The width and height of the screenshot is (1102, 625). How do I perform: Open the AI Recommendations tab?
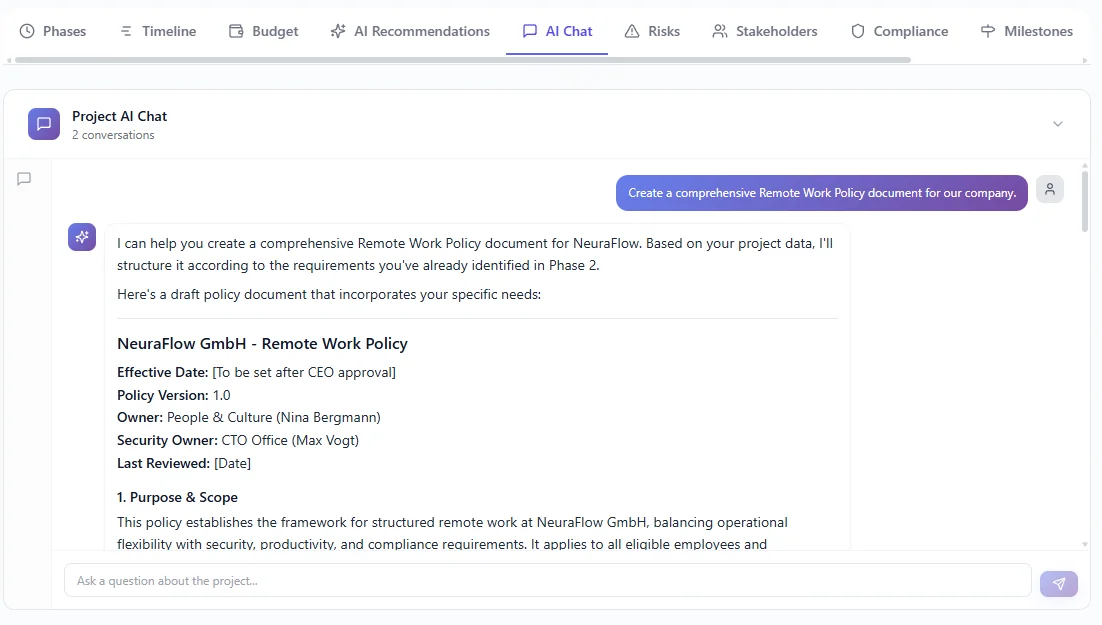pos(410,31)
